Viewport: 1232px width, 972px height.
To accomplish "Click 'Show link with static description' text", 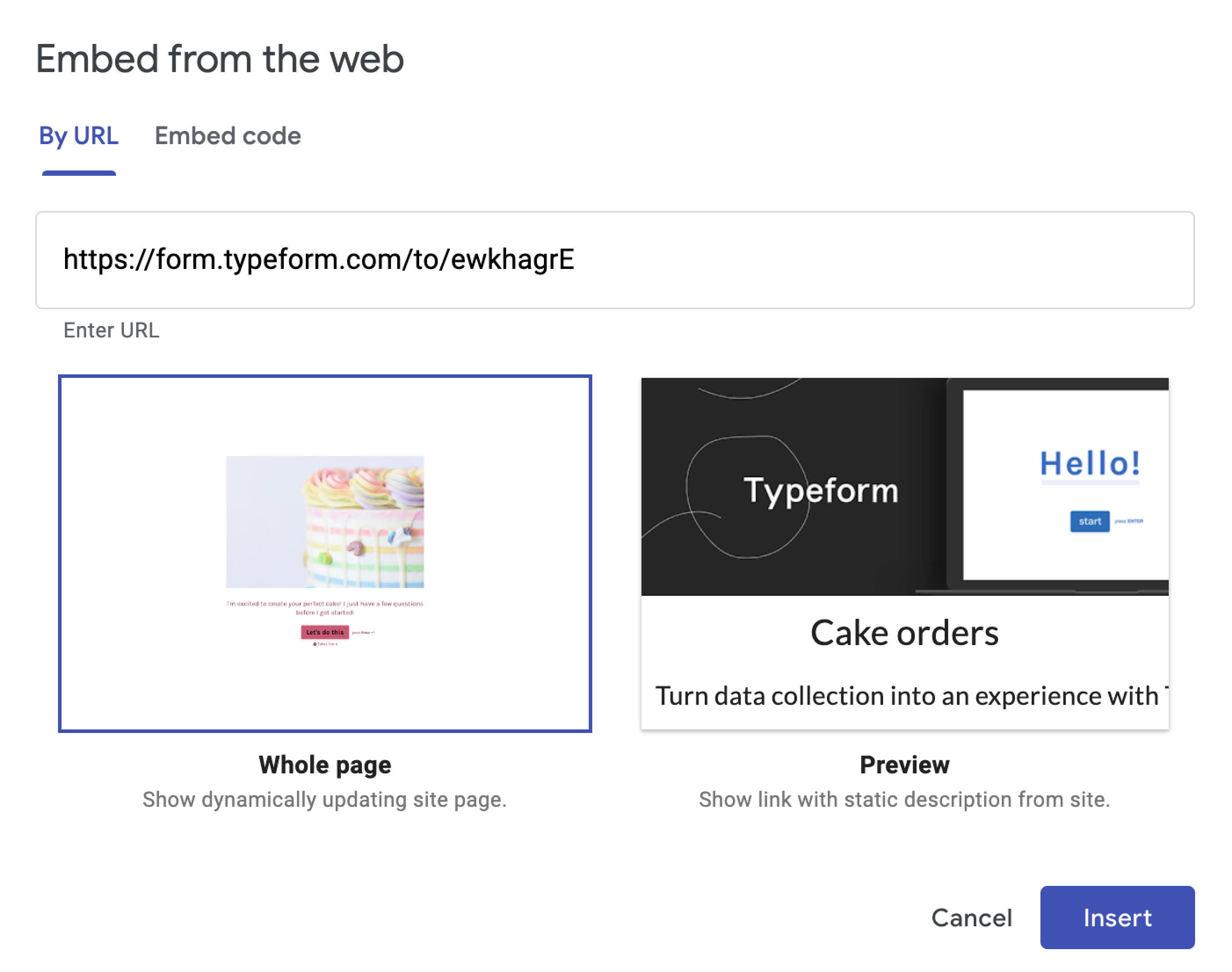I will tap(904, 800).
